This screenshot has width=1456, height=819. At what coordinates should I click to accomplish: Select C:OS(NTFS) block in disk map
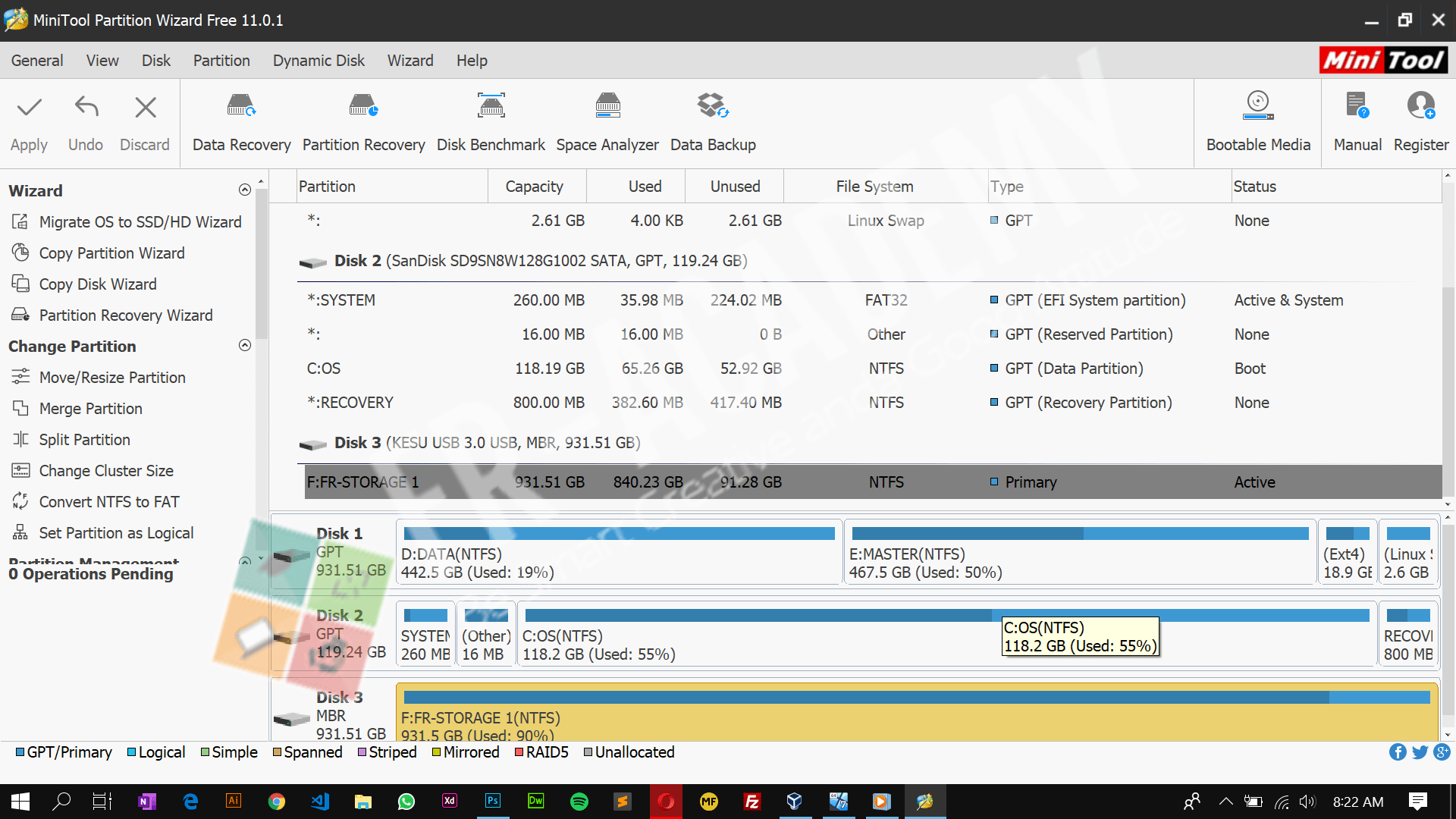[x=946, y=634]
